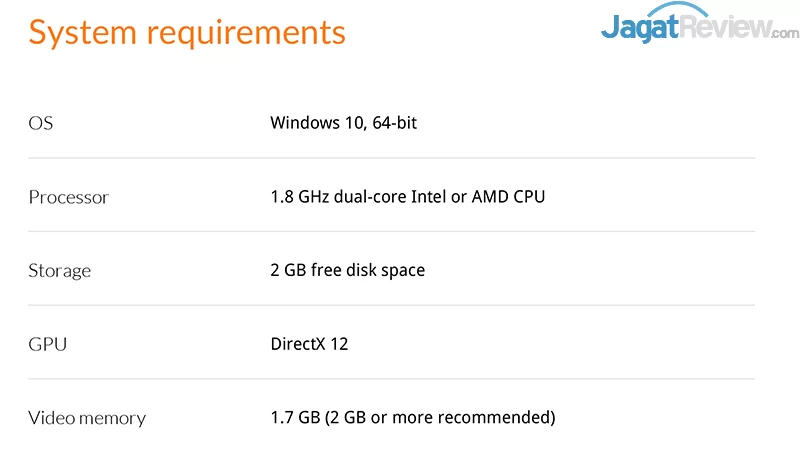The width and height of the screenshot is (800, 467).
Task: Click the divider line below the OS row
Action: click(x=390, y=158)
